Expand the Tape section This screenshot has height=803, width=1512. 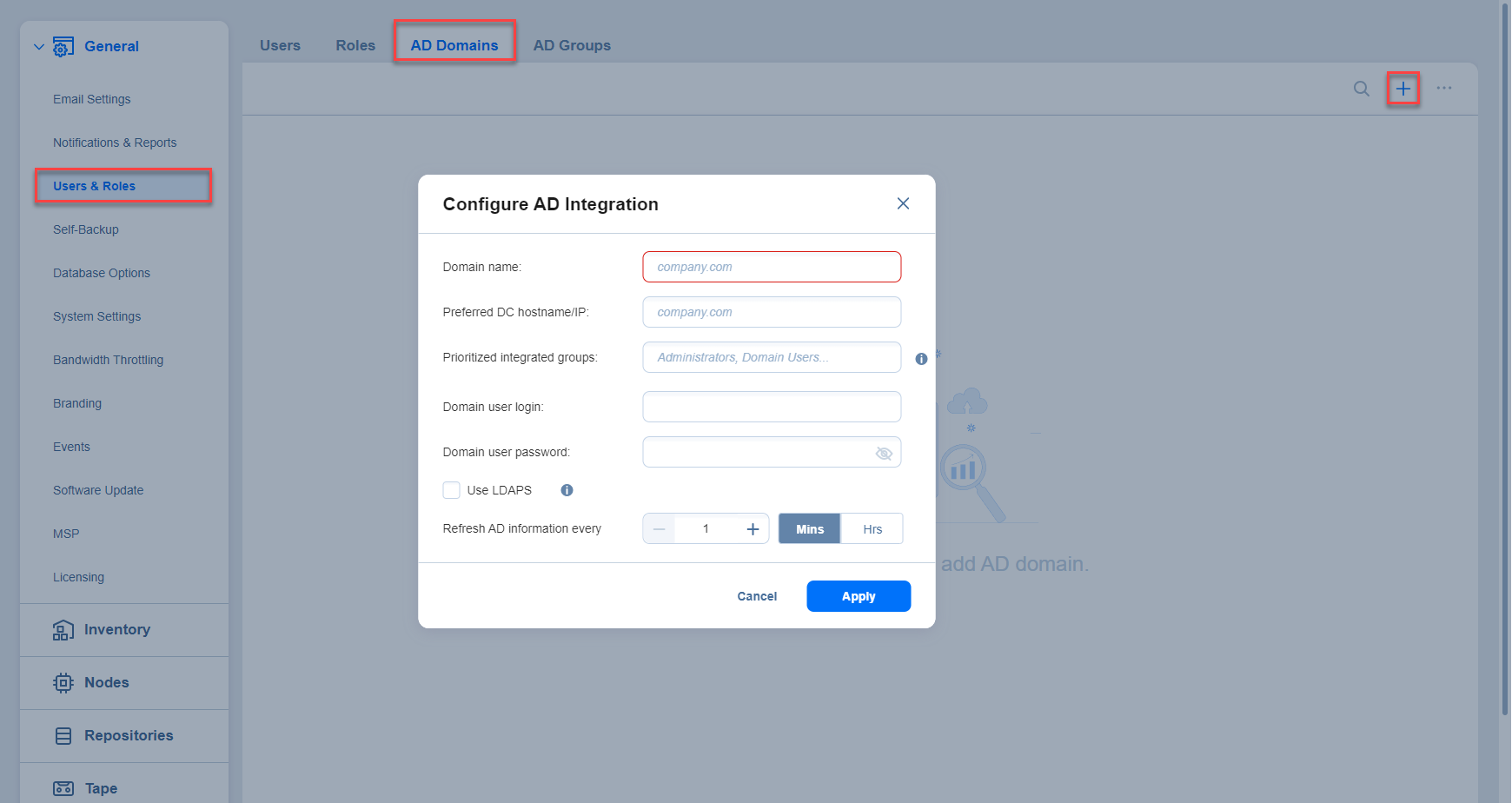point(99,787)
